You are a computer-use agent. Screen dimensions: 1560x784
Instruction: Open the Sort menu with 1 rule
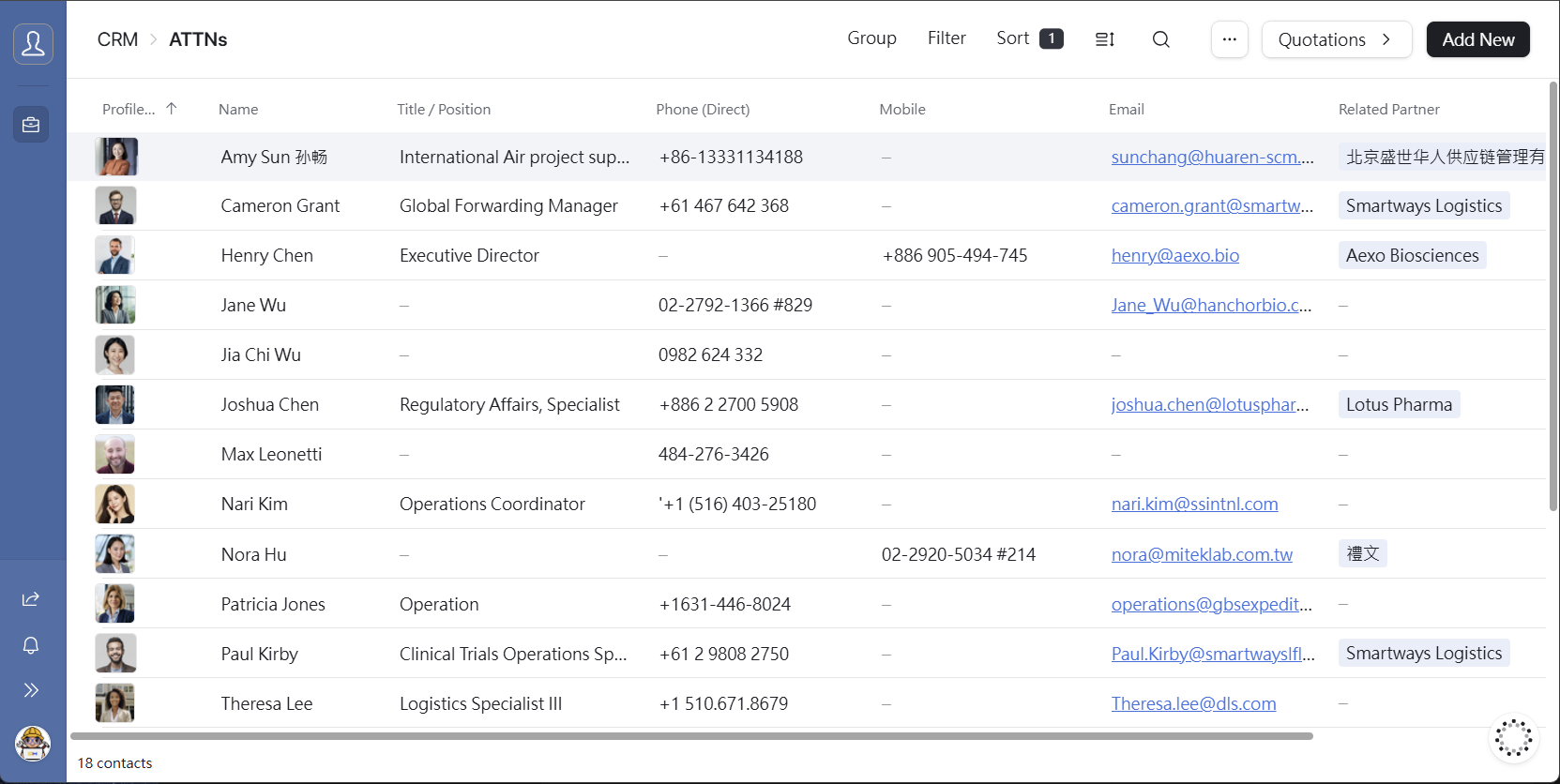(1029, 38)
